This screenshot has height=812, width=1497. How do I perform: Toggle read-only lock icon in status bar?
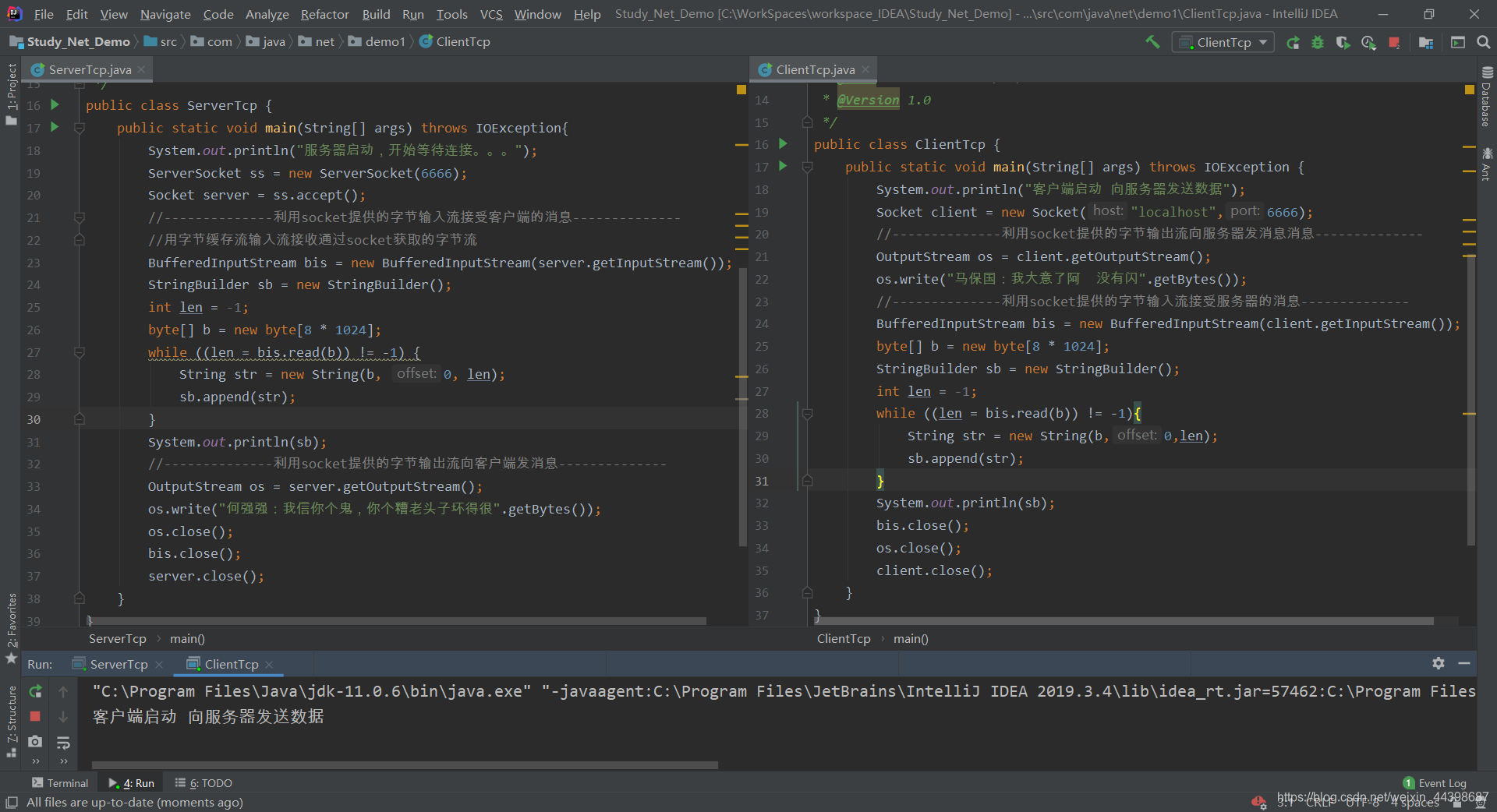[1457, 803]
